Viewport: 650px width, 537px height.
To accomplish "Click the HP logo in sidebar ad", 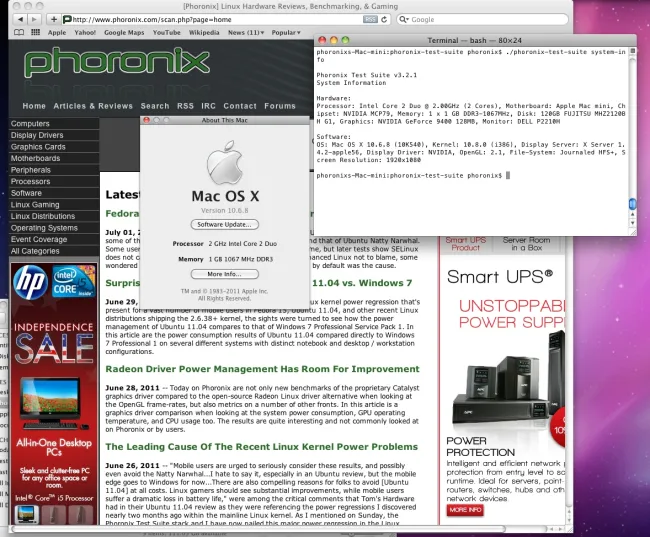I will pyautogui.click(x=31, y=282).
